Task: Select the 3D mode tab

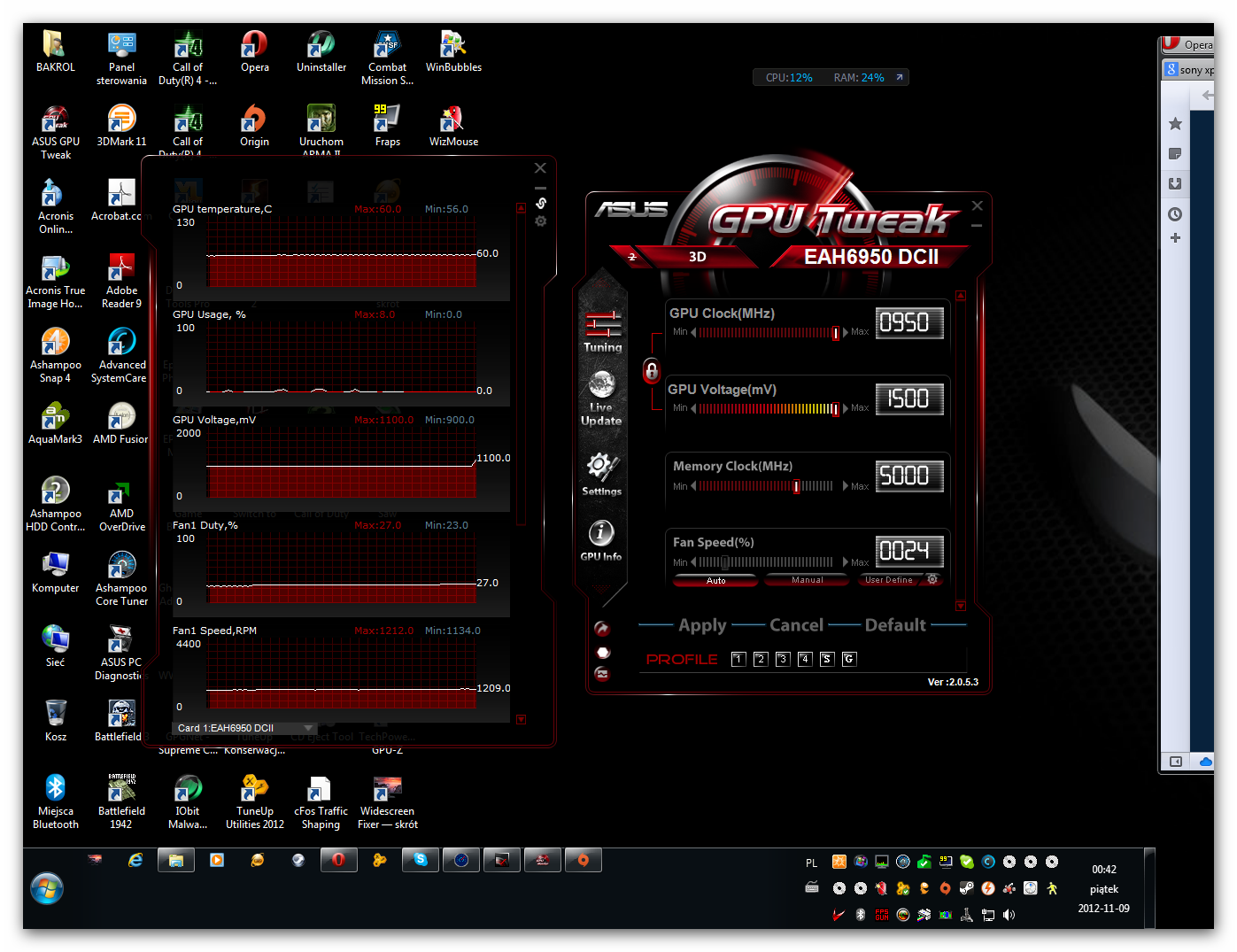Action: (x=698, y=257)
